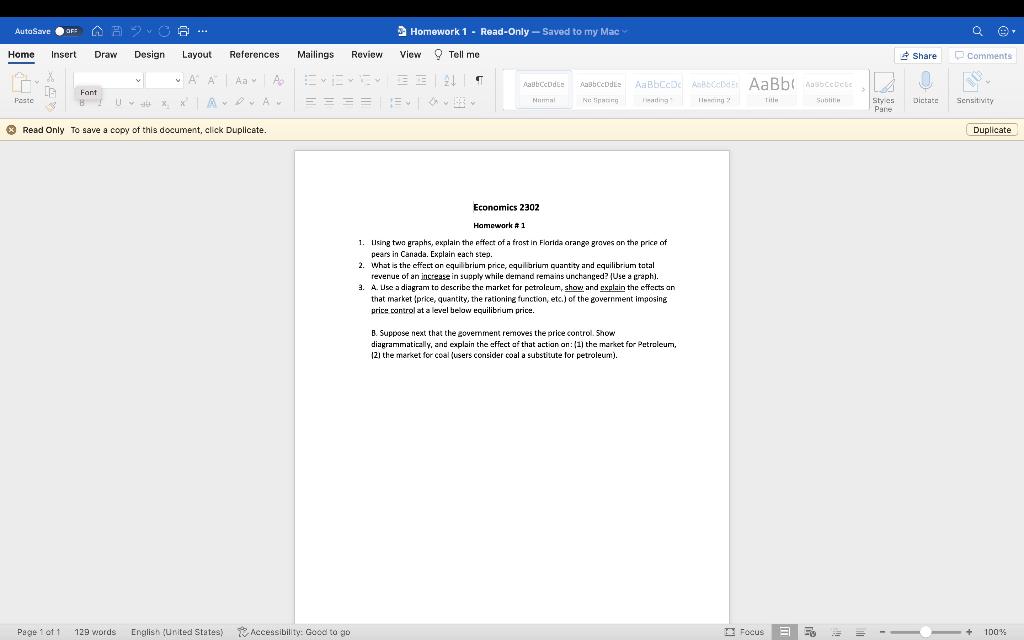Click Accessibility: Good to go status
This screenshot has height=640, width=1024.
(293, 632)
